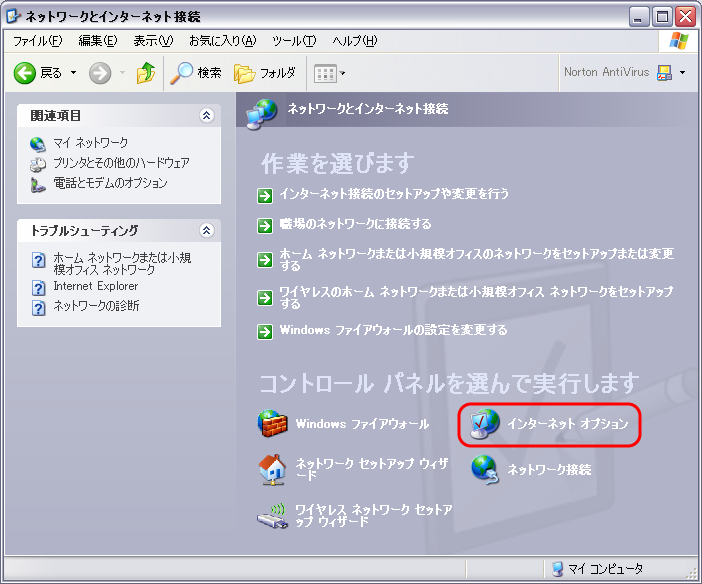
Task: Open Windows ファイアウォール control panel label
Action: click(362, 424)
